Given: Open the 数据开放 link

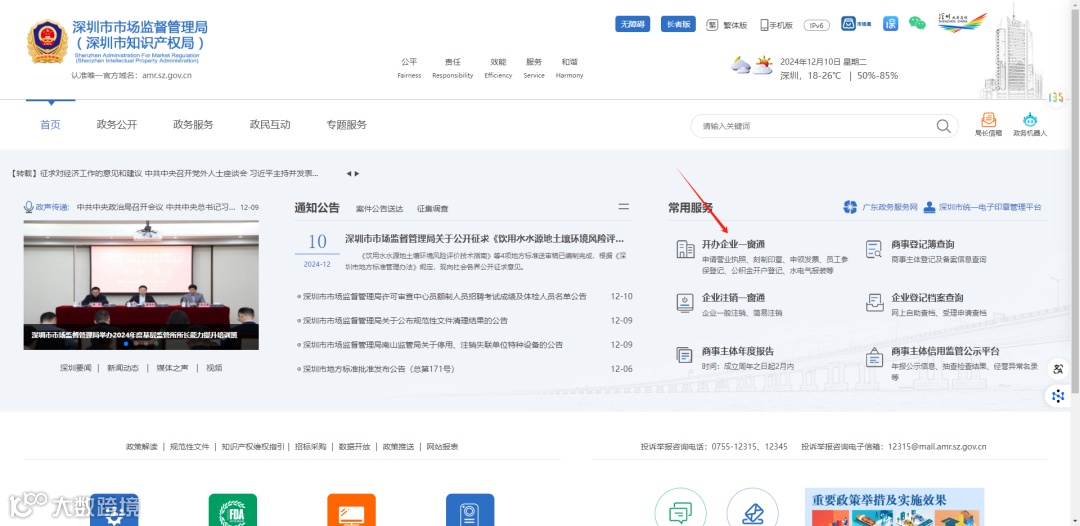Looking at the screenshot, I should (355, 447).
